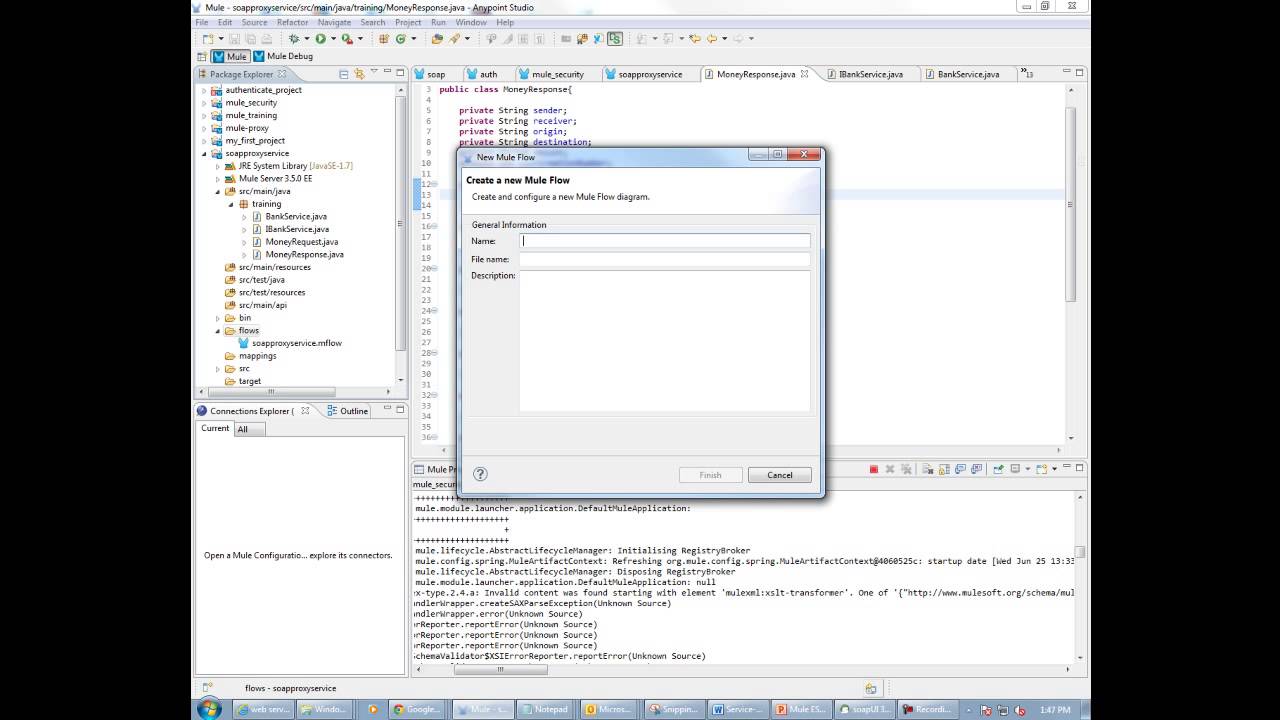Collapse the flows folder node
1280x720 pixels.
click(218, 330)
